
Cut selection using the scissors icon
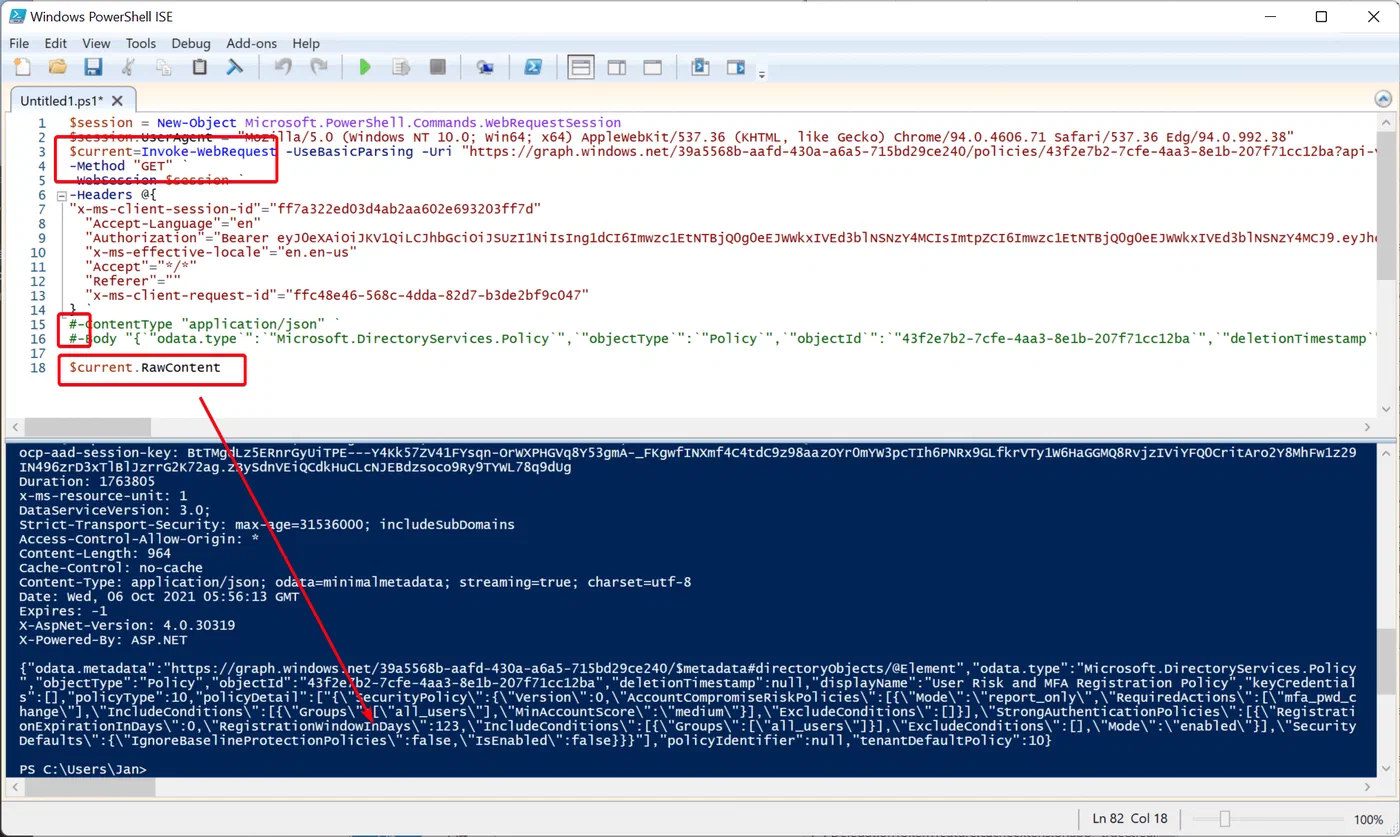point(128,67)
